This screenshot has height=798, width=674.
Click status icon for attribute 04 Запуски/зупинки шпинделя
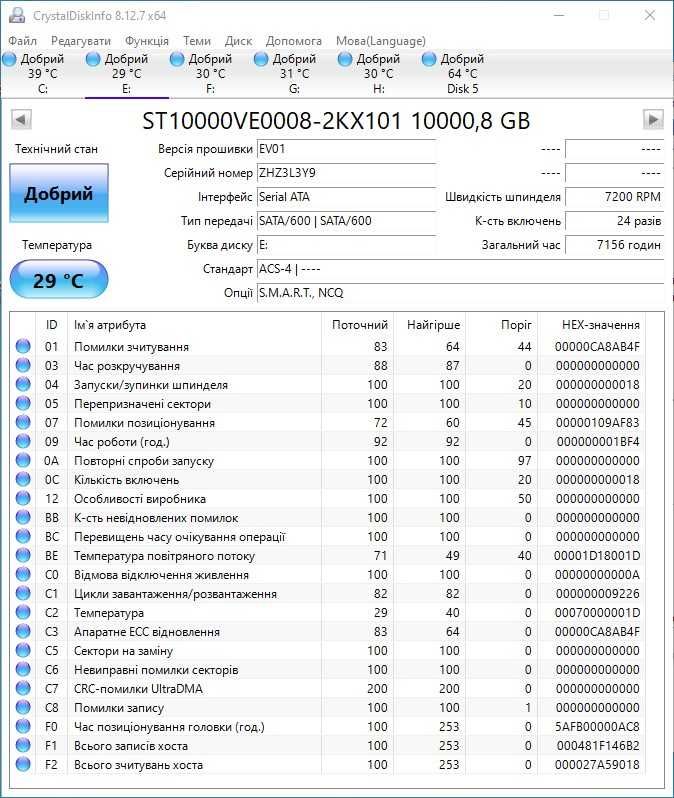(23, 384)
